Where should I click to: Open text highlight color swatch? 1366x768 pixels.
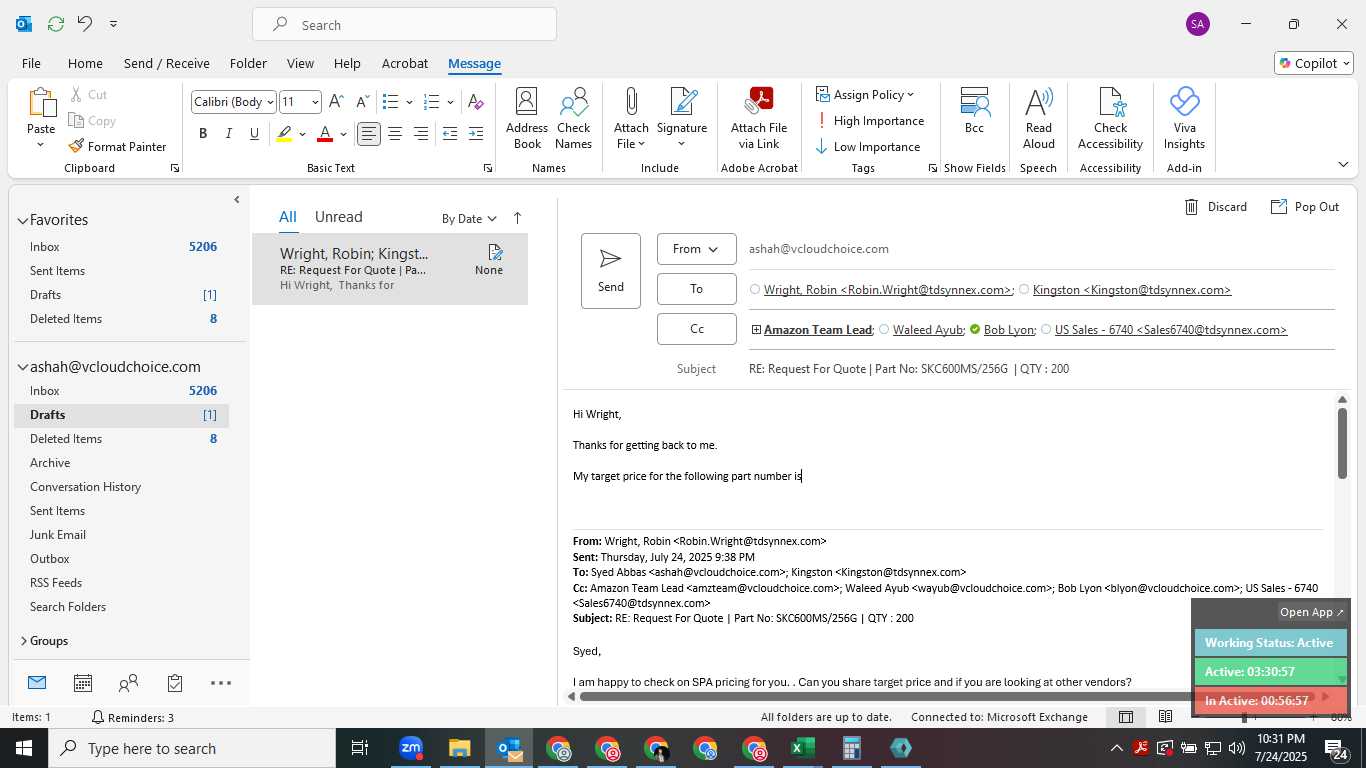tap(285, 134)
